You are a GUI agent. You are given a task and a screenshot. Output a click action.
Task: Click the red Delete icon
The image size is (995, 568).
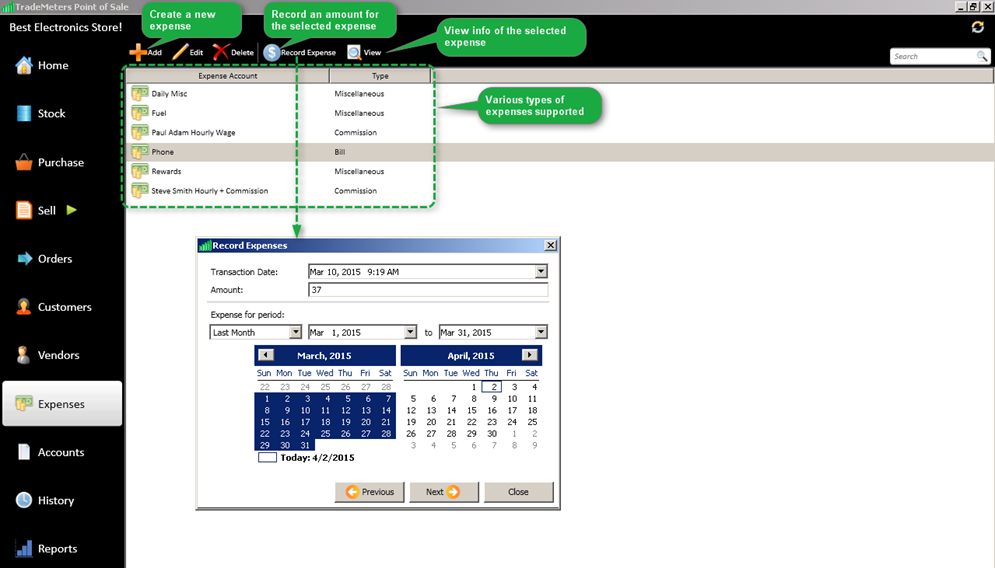coord(221,52)
